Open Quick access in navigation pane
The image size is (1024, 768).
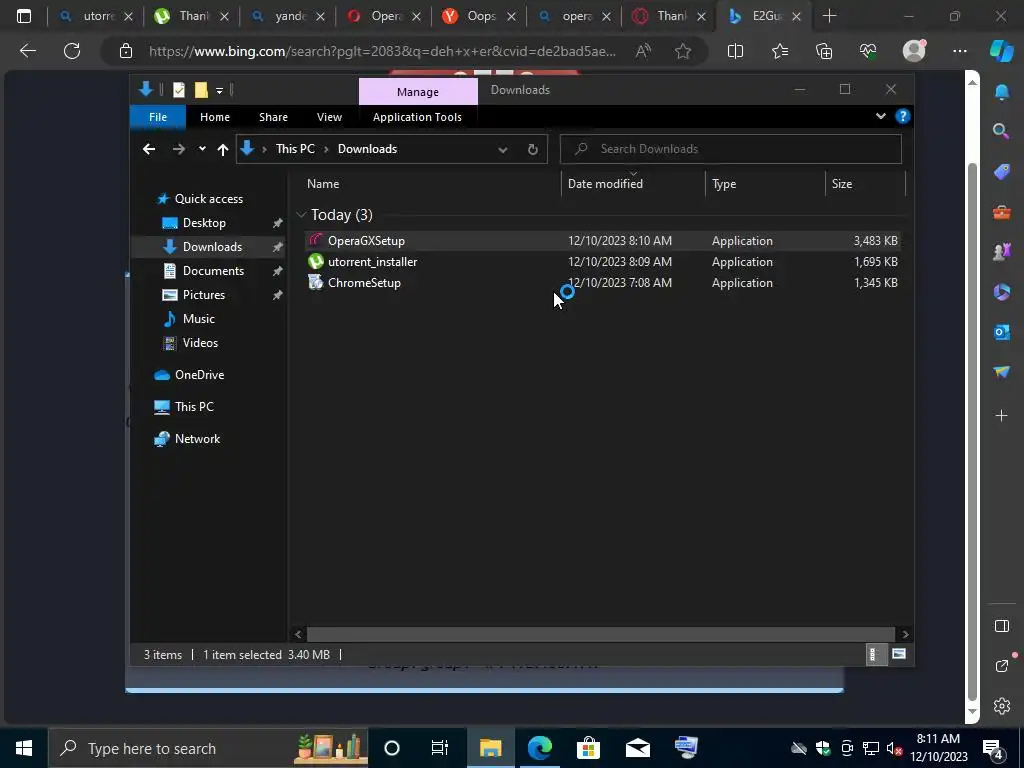(x=208, y=199)
